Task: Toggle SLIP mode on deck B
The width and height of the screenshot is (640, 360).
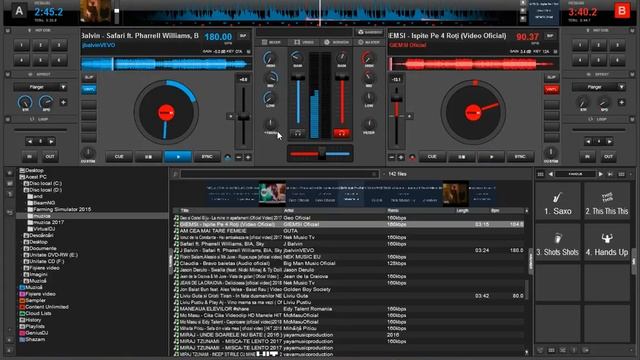Action: (551, 77)
